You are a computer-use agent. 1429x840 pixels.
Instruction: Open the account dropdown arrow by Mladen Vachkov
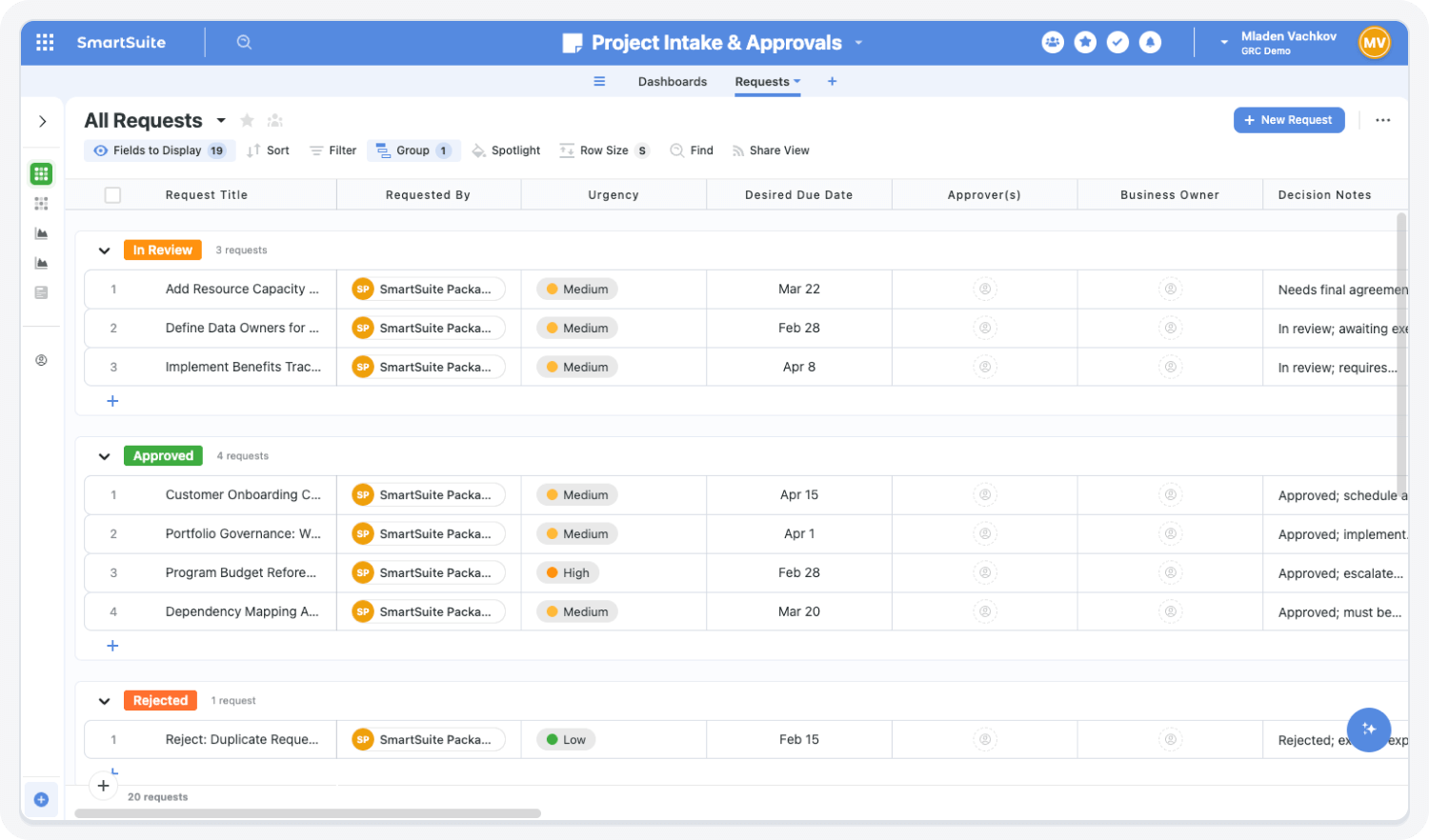click(1224, 43)
